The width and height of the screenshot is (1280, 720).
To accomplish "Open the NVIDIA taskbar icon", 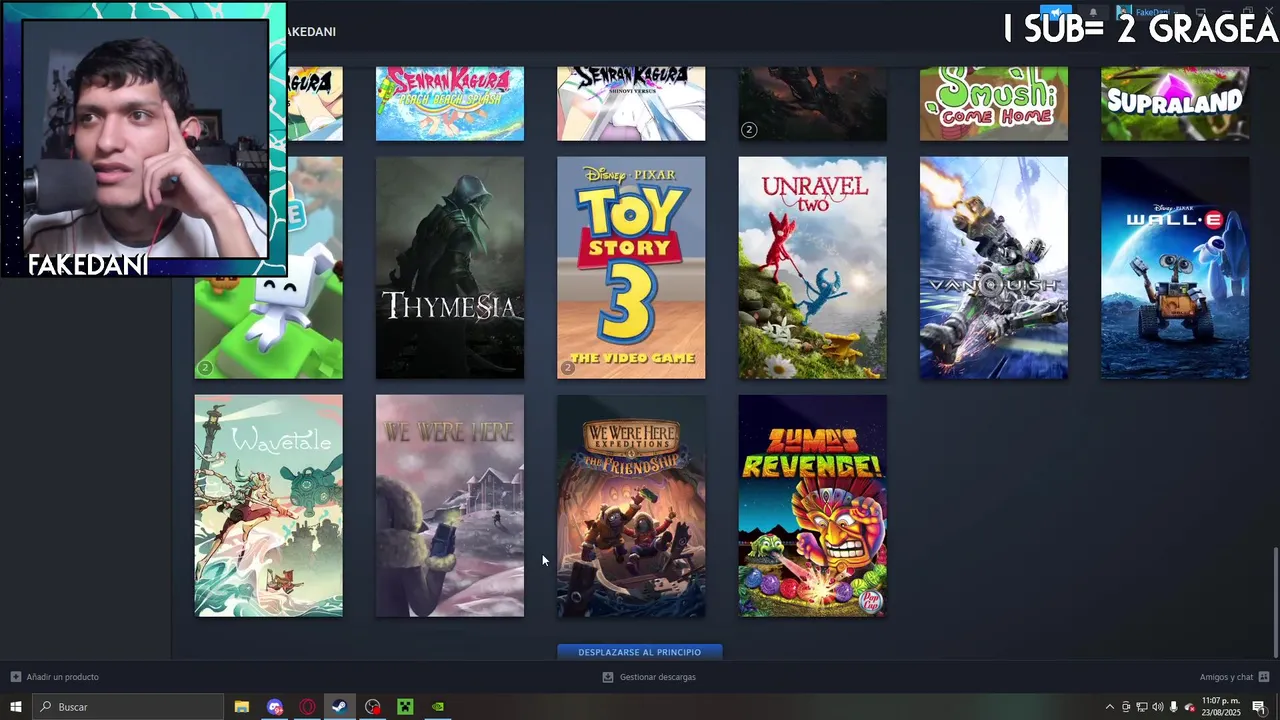I will tap(438, 707).
